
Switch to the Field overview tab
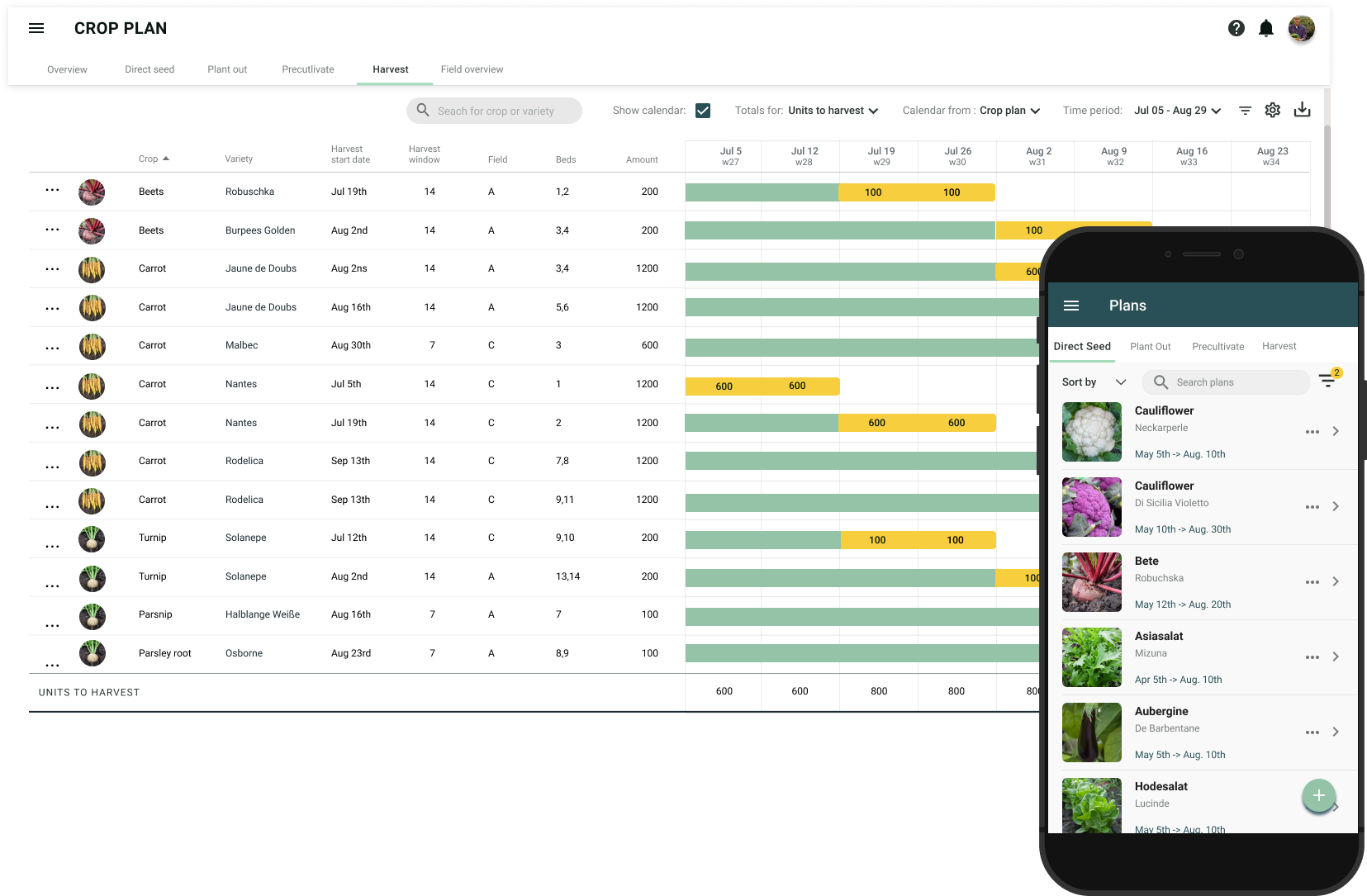click(x=472, y=69)
